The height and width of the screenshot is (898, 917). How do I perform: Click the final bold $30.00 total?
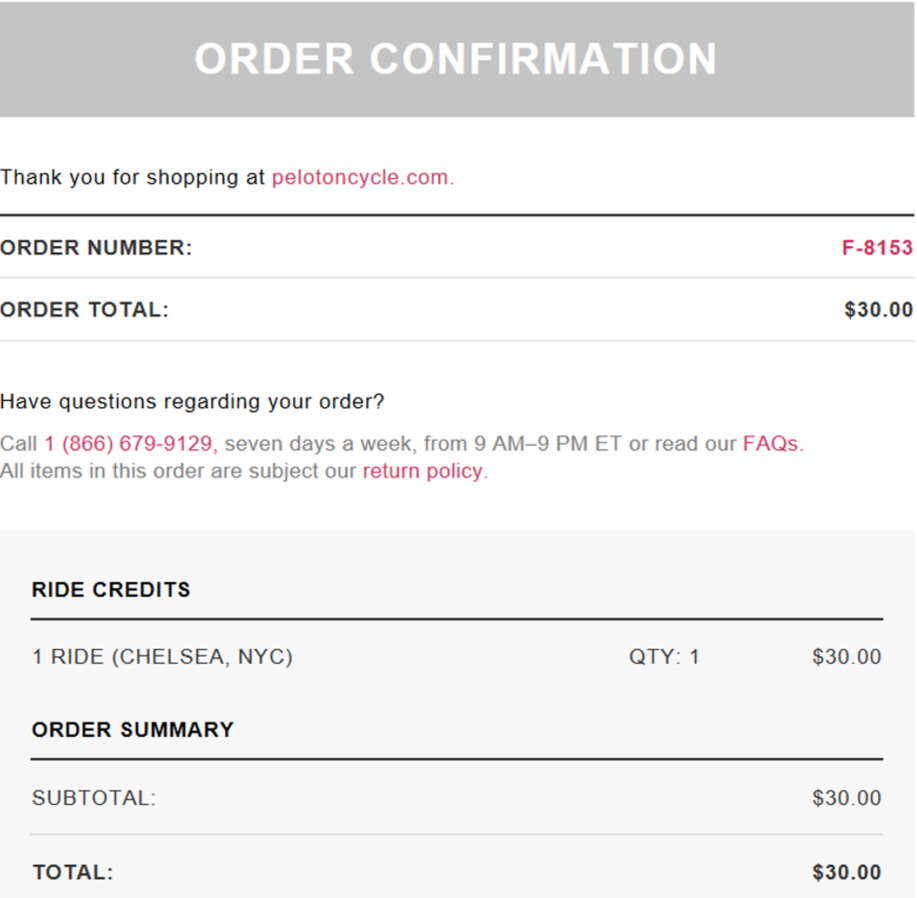pyautogui.click(x=846, y=873)
